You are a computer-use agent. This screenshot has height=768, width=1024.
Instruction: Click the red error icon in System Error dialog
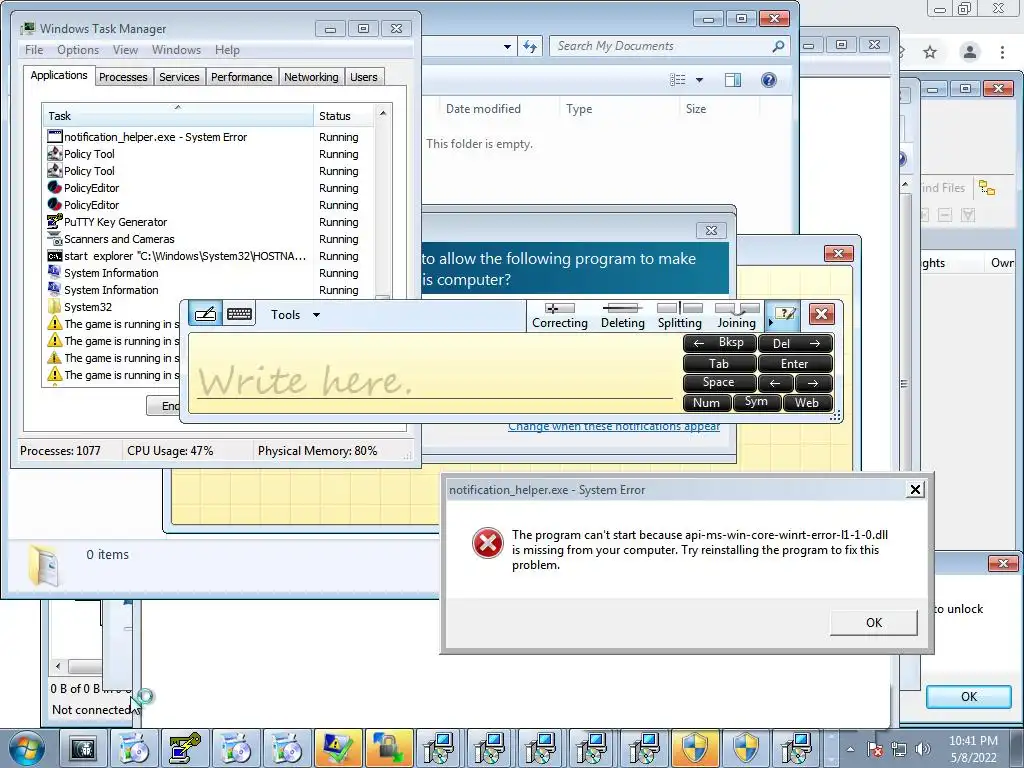[x=488, y=543]
